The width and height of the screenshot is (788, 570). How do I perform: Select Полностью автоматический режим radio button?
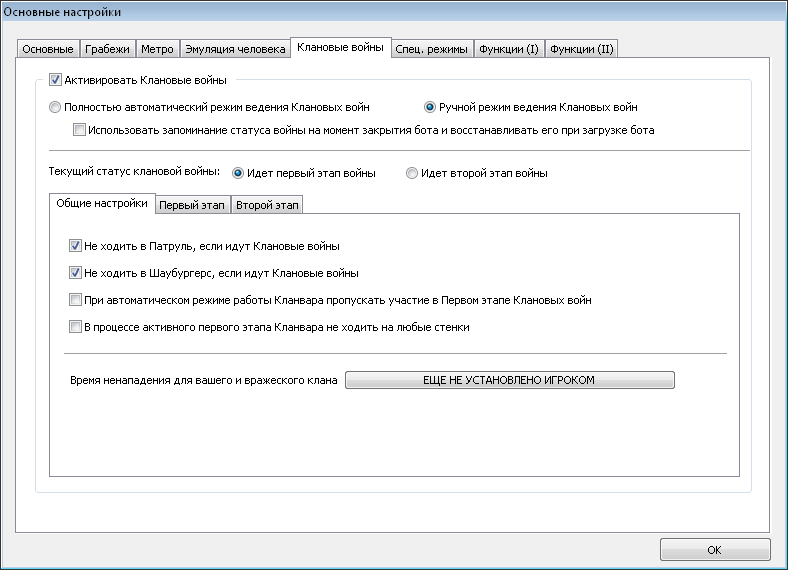coord(55,107)
